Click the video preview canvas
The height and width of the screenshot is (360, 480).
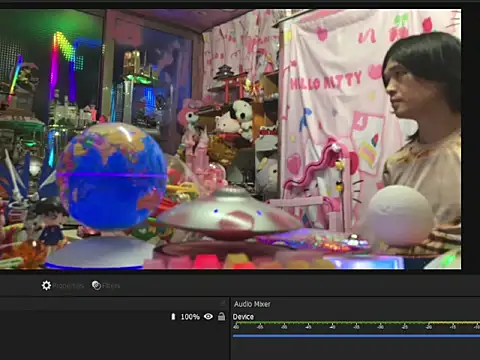pyautogui.click(x=230, y=139)
